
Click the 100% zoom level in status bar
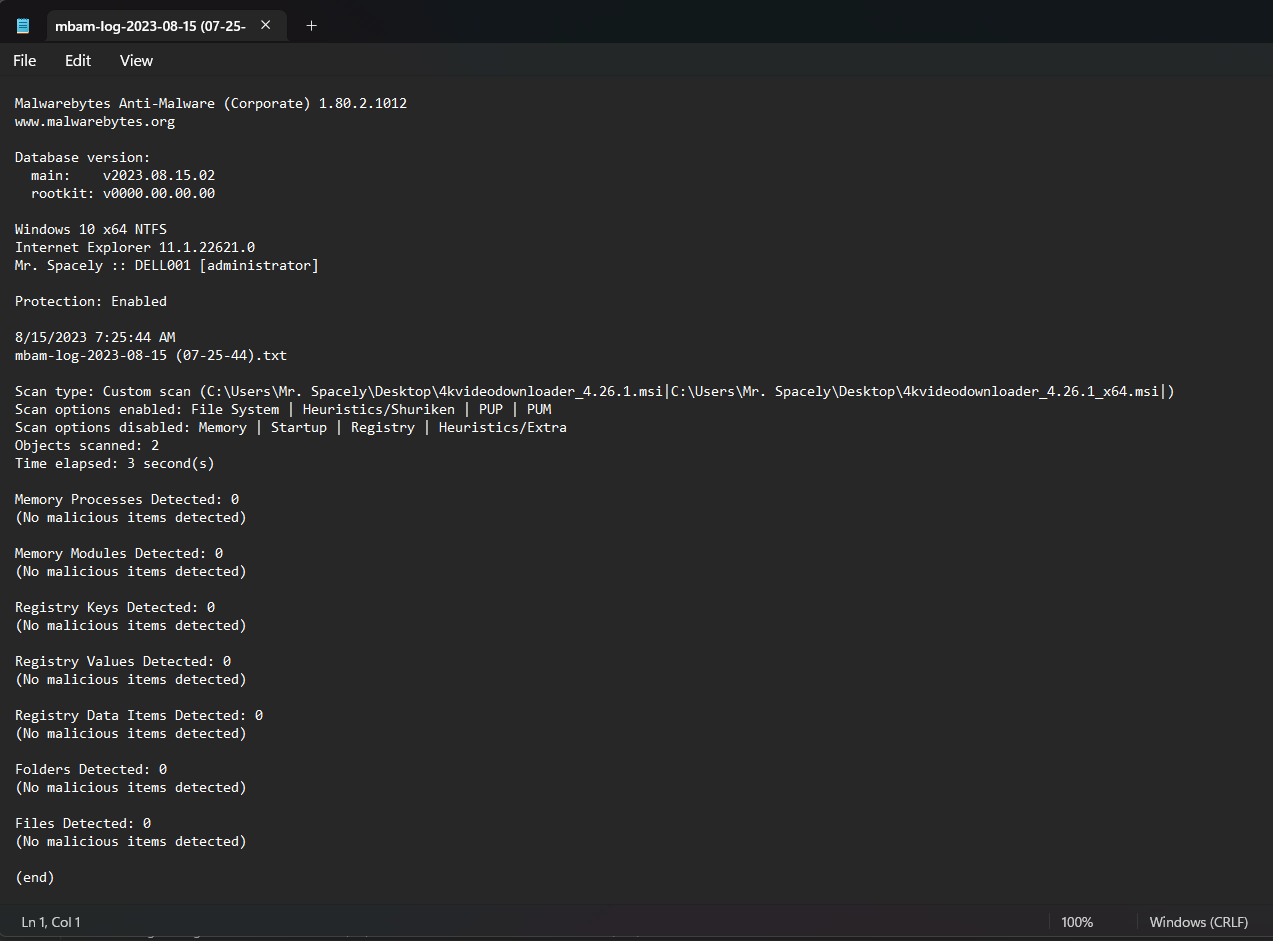[x=1077, y=922]
